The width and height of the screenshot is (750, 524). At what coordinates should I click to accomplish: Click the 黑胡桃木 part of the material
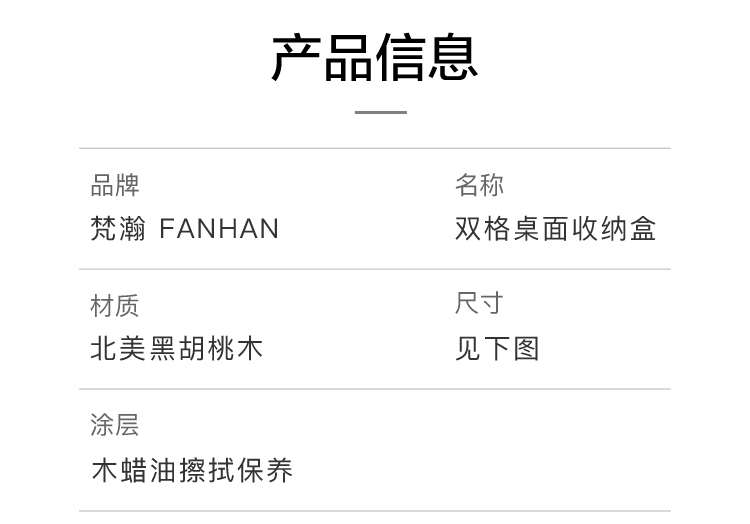click(206, 349)
